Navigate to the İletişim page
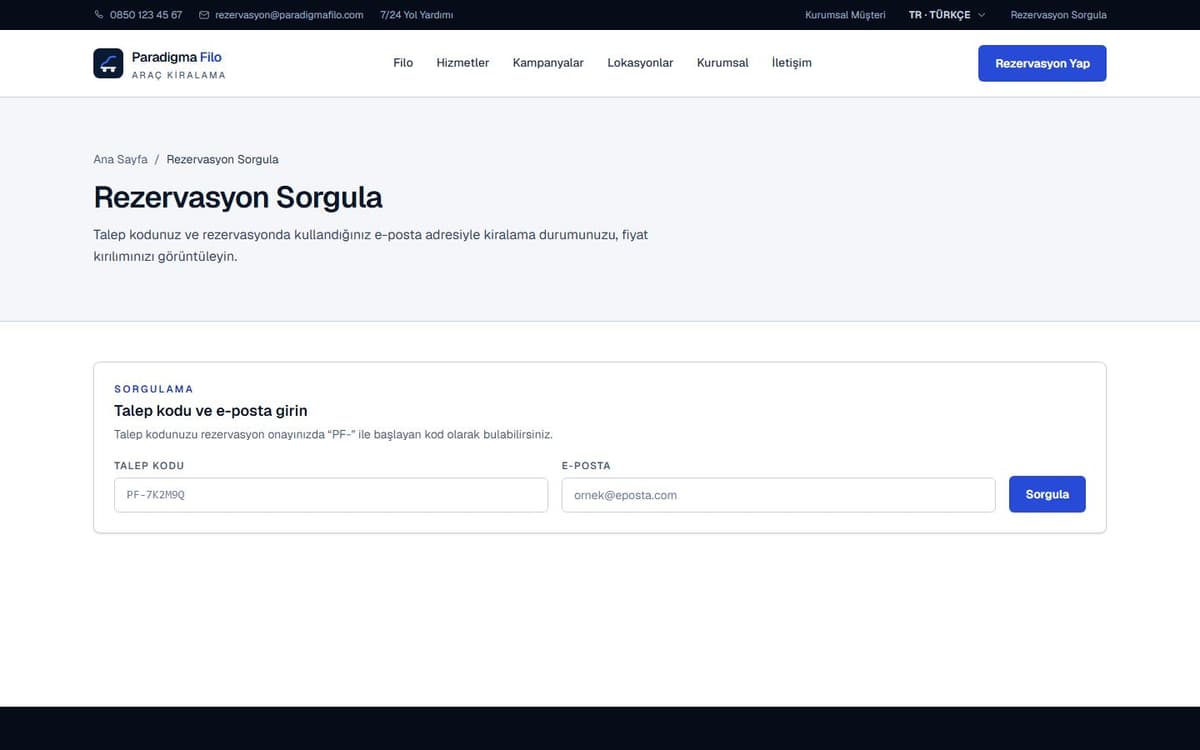The image size is (1200, 750). (792, 63)
